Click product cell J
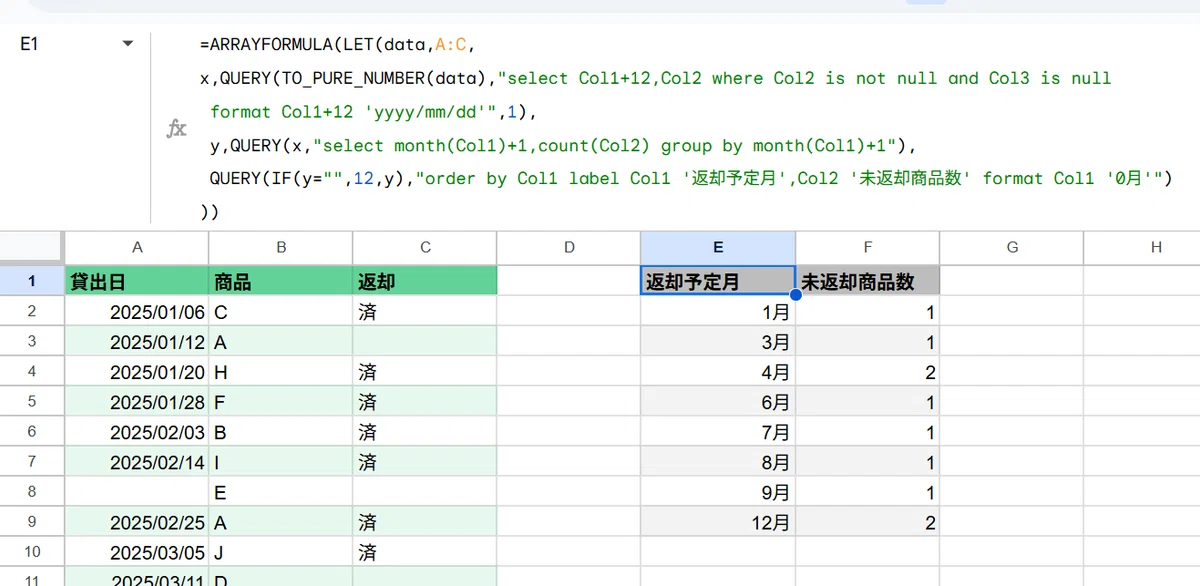 click(281, 551)
